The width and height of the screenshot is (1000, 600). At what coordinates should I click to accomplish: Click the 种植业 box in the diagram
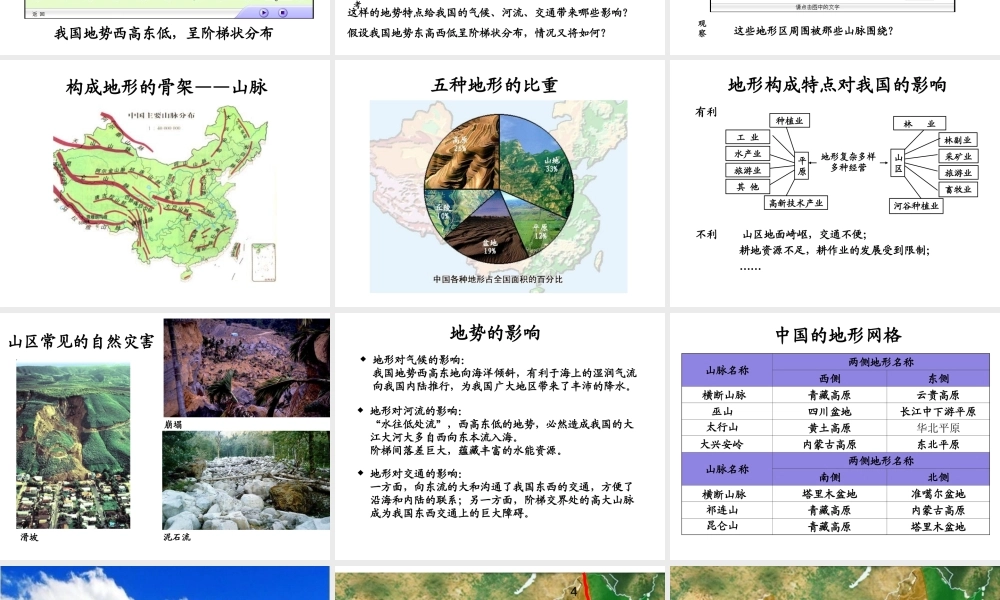click(790, 121)
